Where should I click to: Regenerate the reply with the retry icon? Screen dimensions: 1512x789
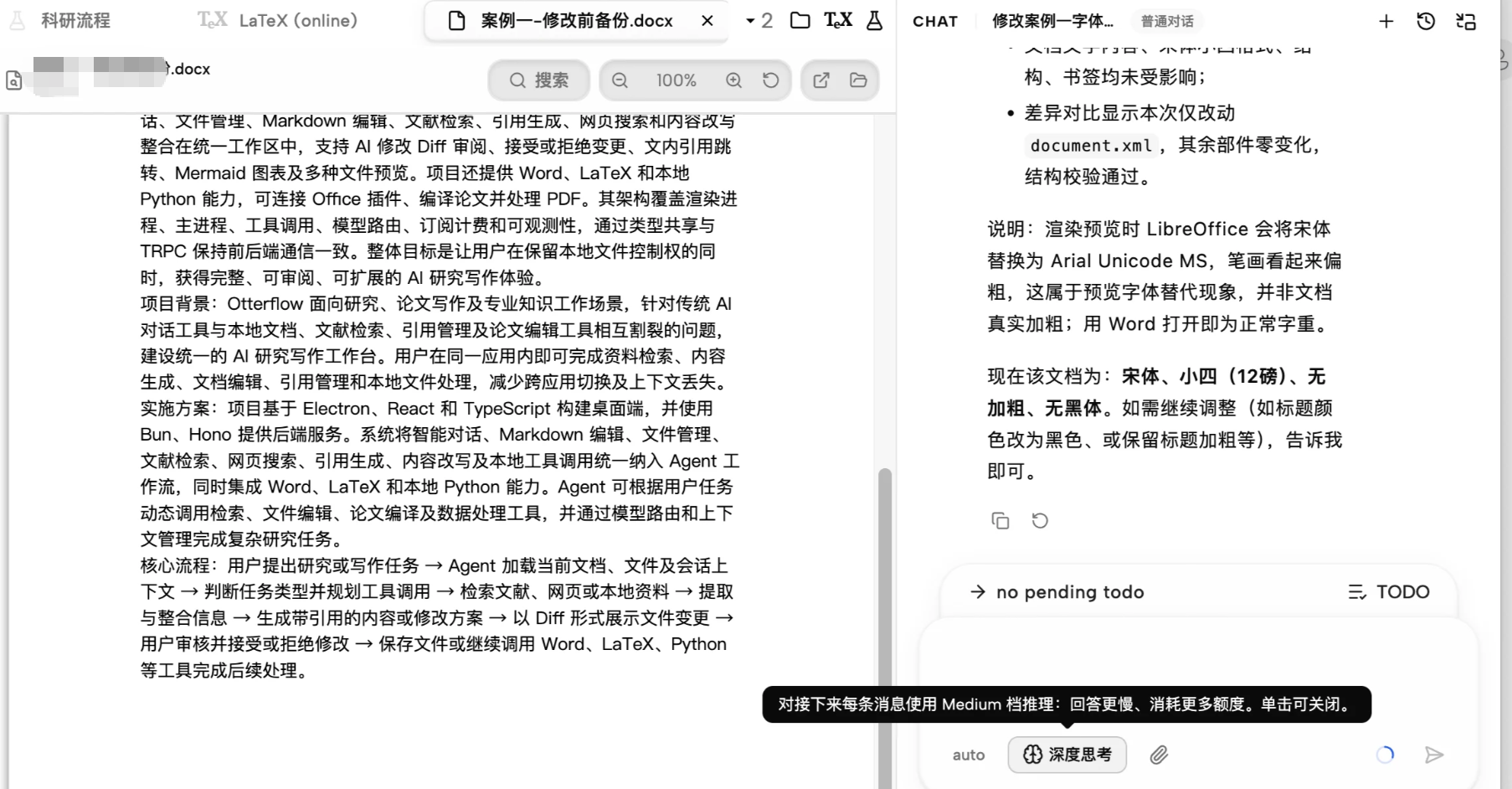1040,521
